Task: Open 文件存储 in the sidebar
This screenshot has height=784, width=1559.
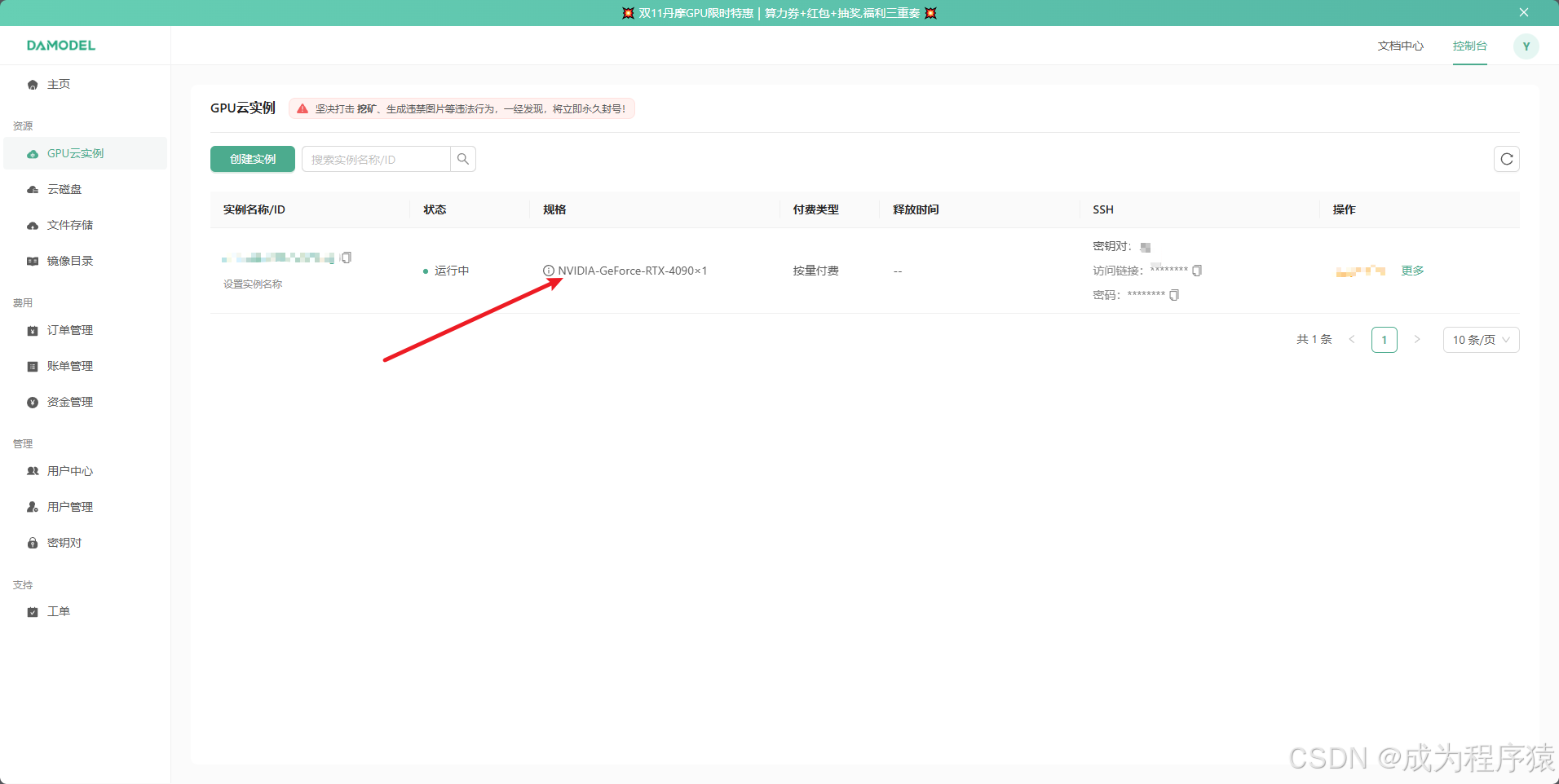Action: 85,225
